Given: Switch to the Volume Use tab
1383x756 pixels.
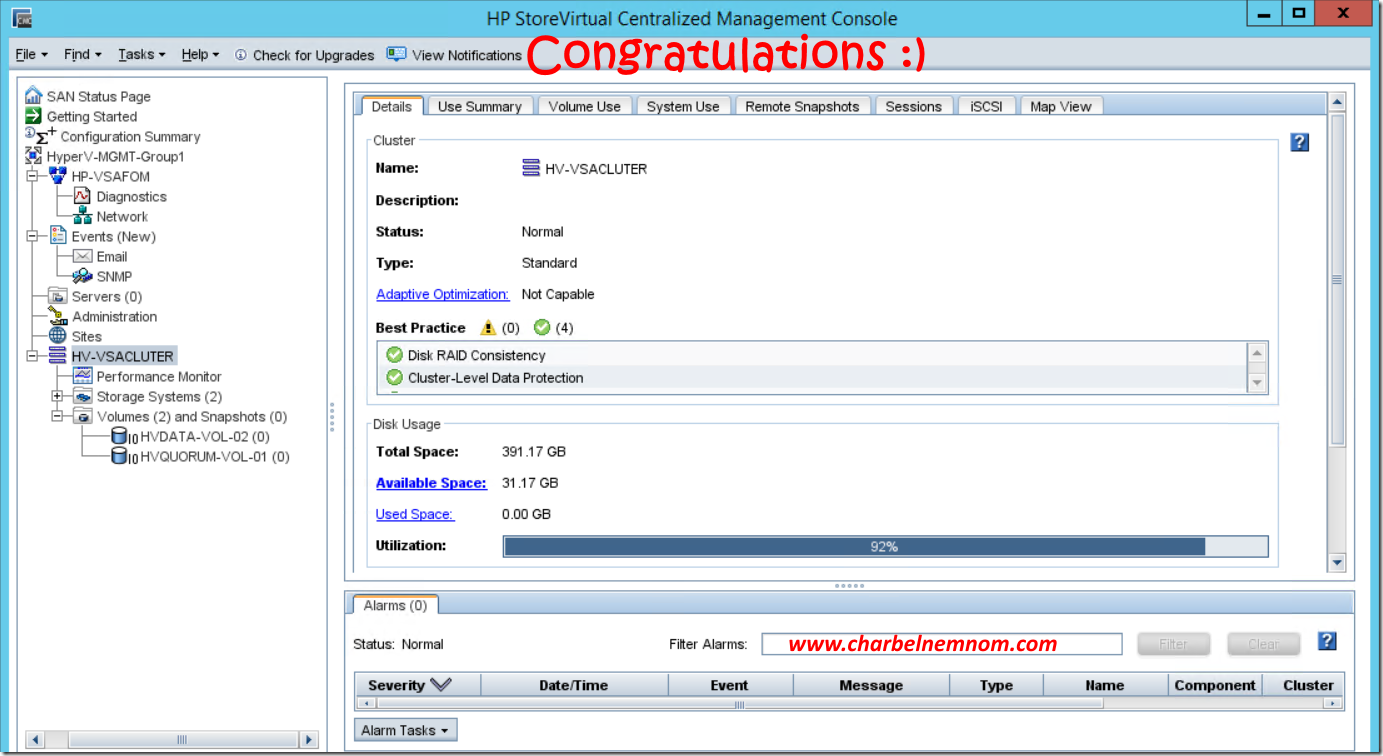Looking at the screenshot, I should point(585,106).
